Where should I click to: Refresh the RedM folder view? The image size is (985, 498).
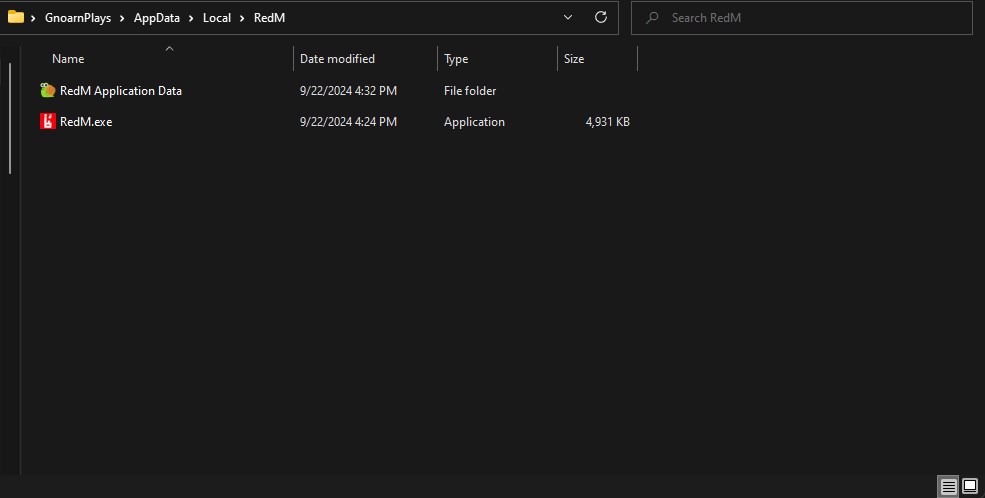coord(601,18)
